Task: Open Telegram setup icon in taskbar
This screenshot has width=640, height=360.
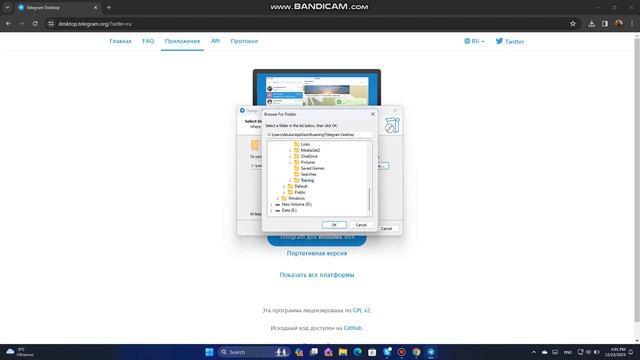Action: tap(431, 352)
